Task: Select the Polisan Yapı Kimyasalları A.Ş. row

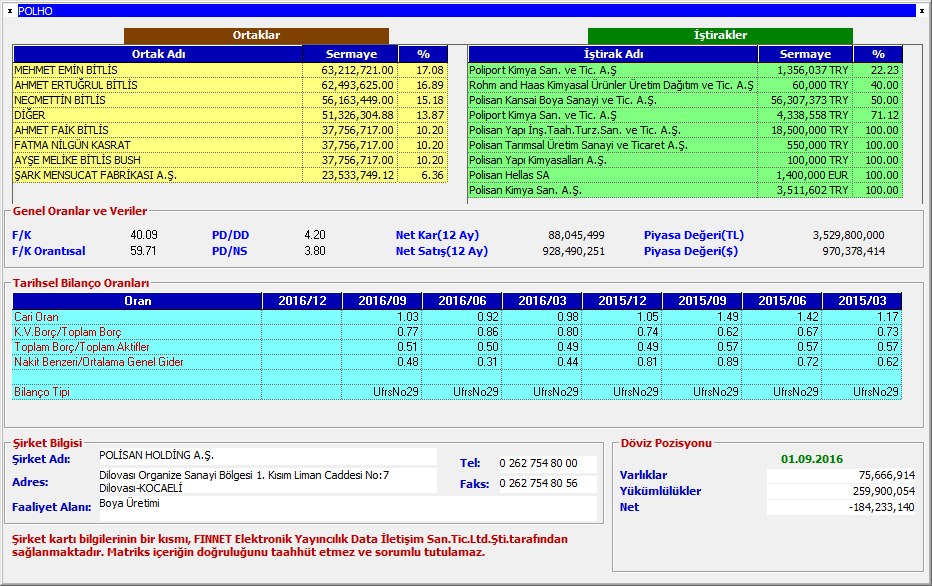Action: (x=685, y=160)
